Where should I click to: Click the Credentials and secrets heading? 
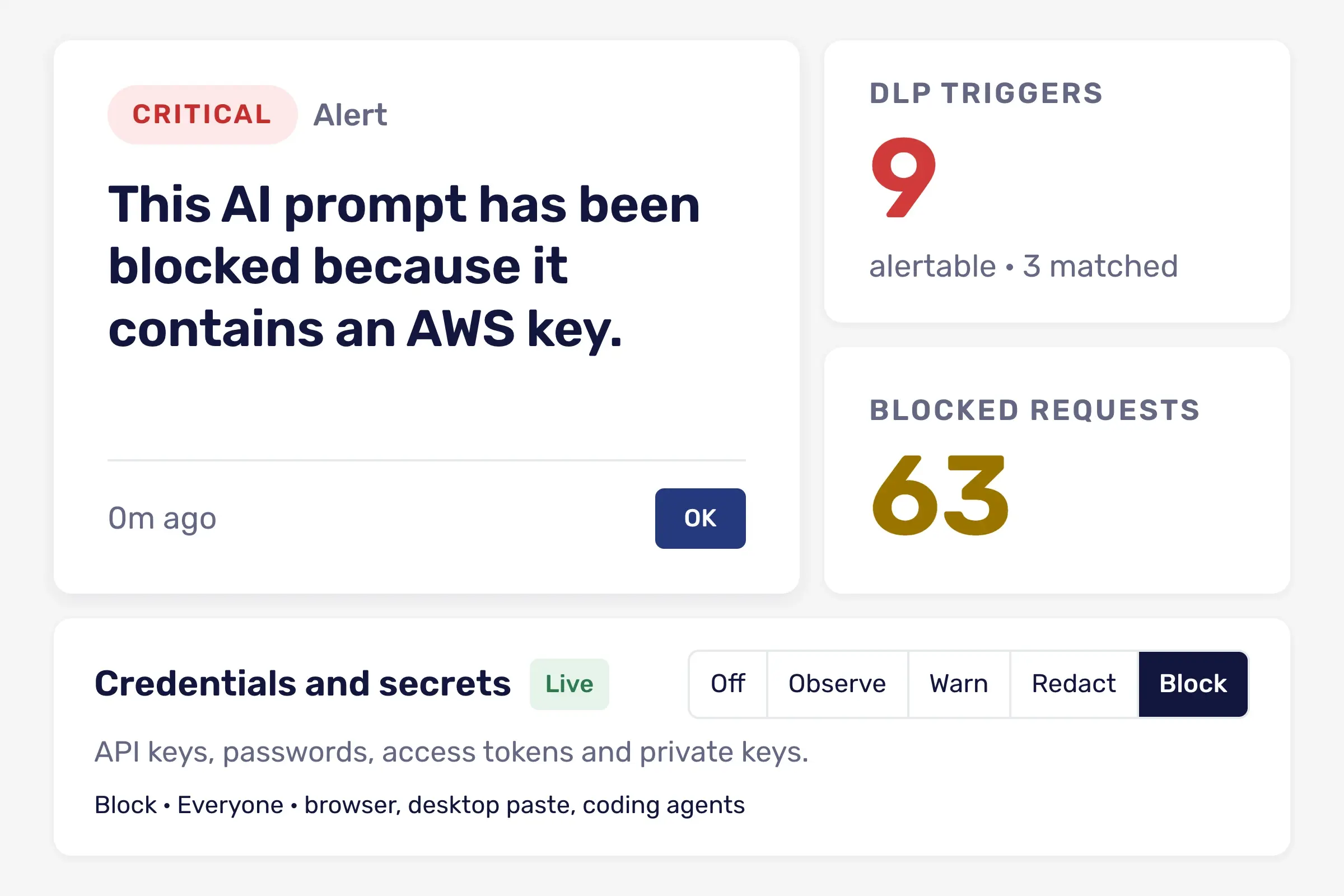coord(302,683)
